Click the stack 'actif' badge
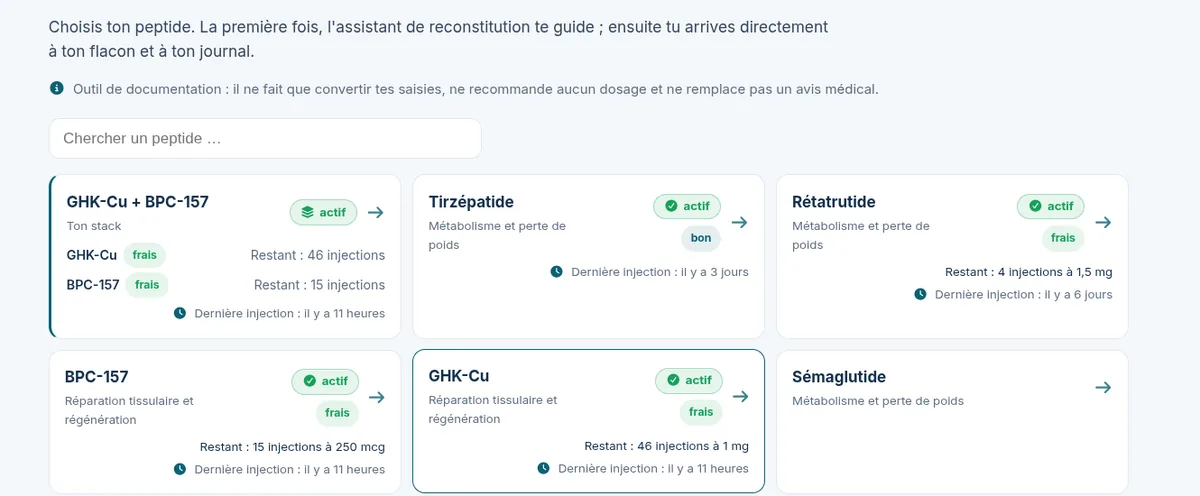 point(324,212)
